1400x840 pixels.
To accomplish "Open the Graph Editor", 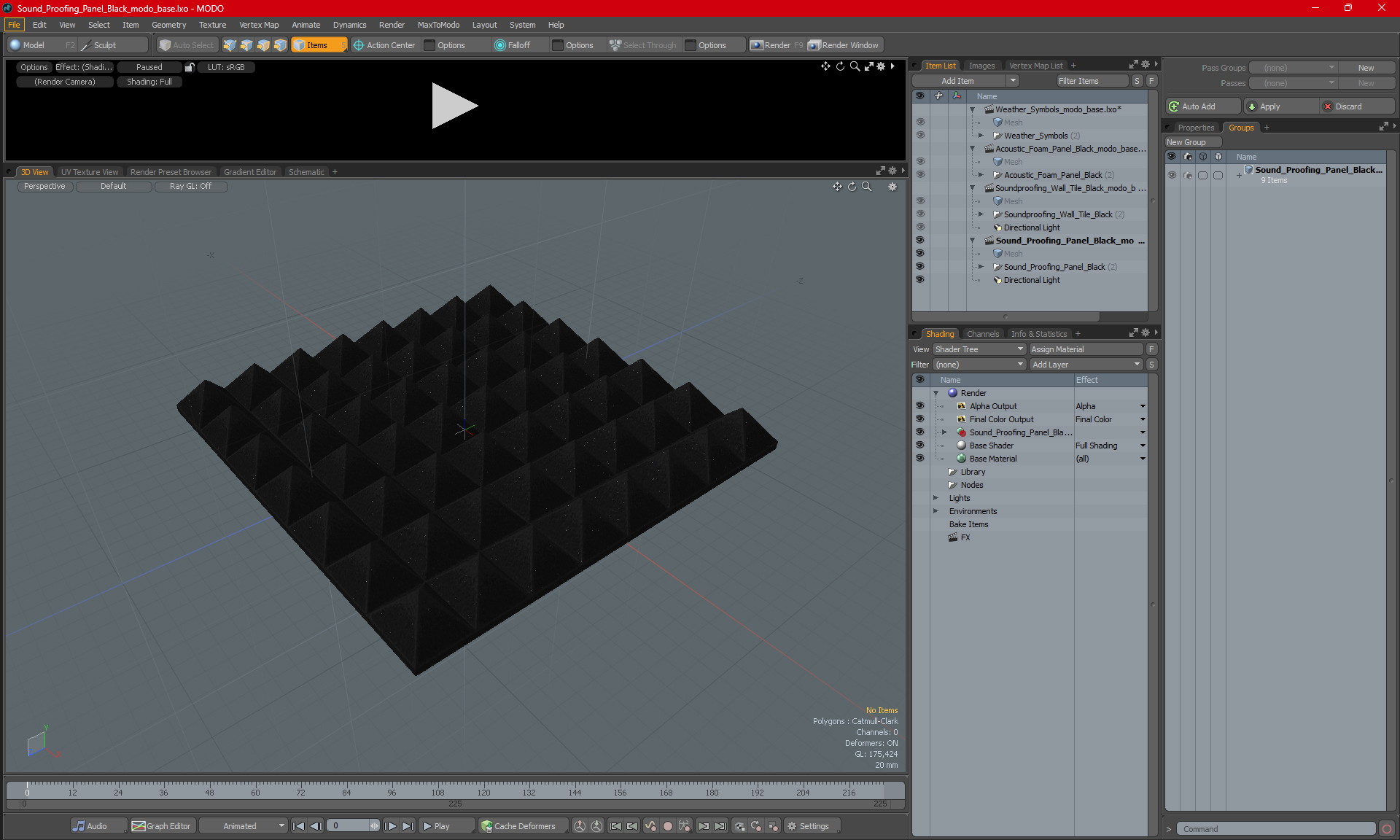I will coord(162,826).
